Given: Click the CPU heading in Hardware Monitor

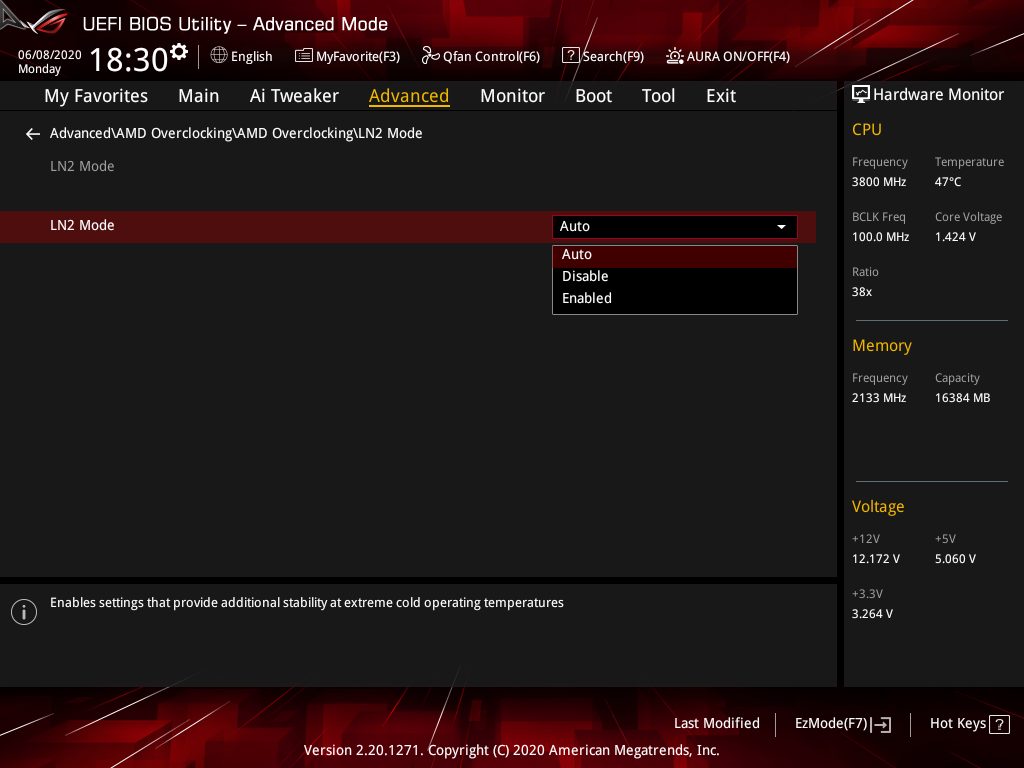Looking at the screenshot, I should (867, 129).
